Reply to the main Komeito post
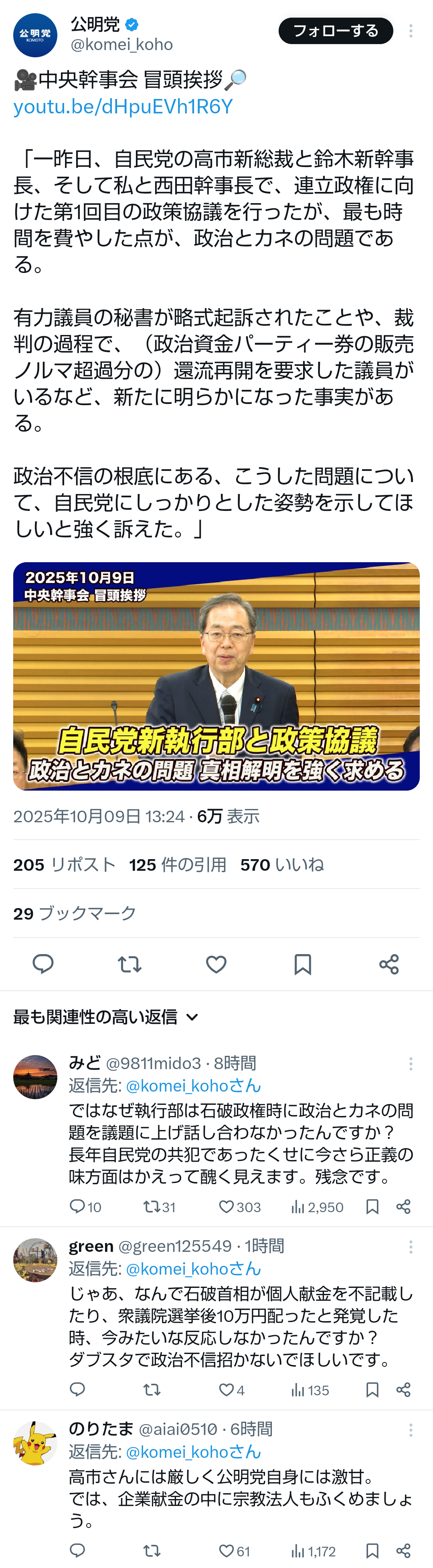433x1568 pixels. (42, 964)
